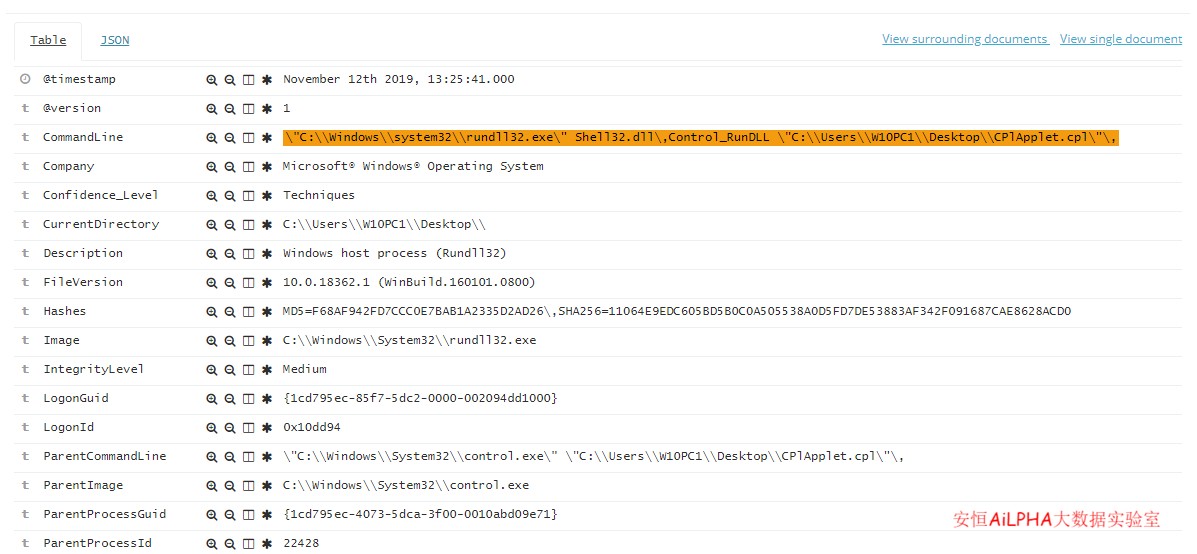Toggle CommandLine column in table
This screenshot has width=1197, height=554.
point(248,137)
